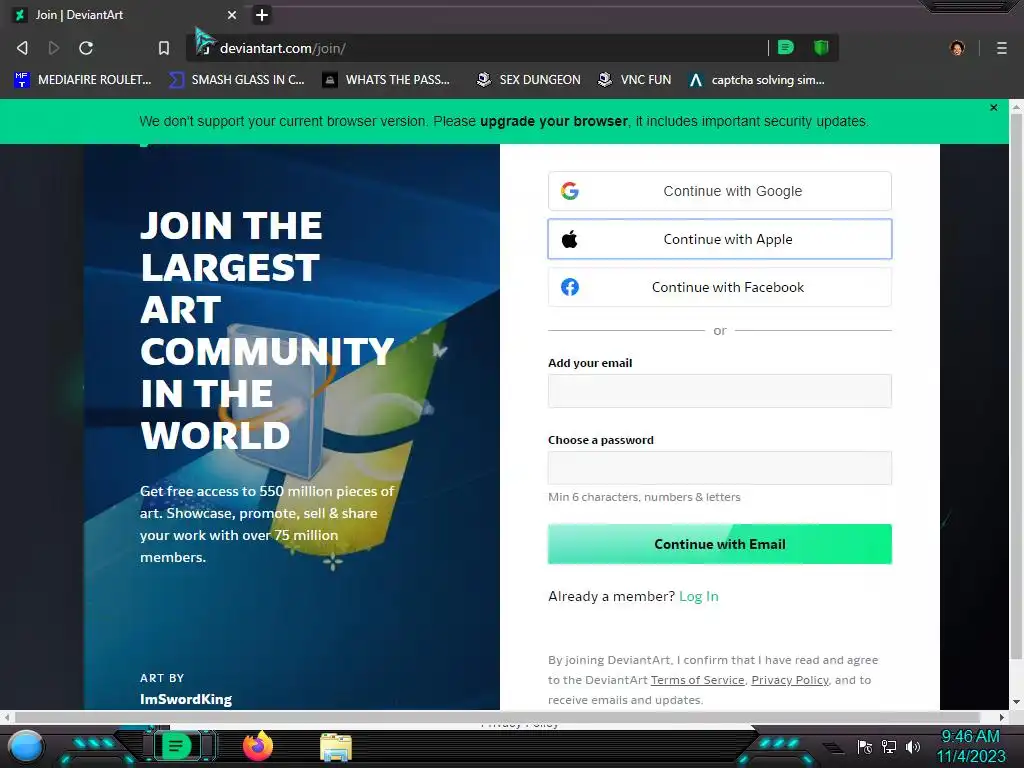The width and height of the screenshot is (1024, 768).
Task: Open a new tab with plus icon
Action: coord(262,15)
